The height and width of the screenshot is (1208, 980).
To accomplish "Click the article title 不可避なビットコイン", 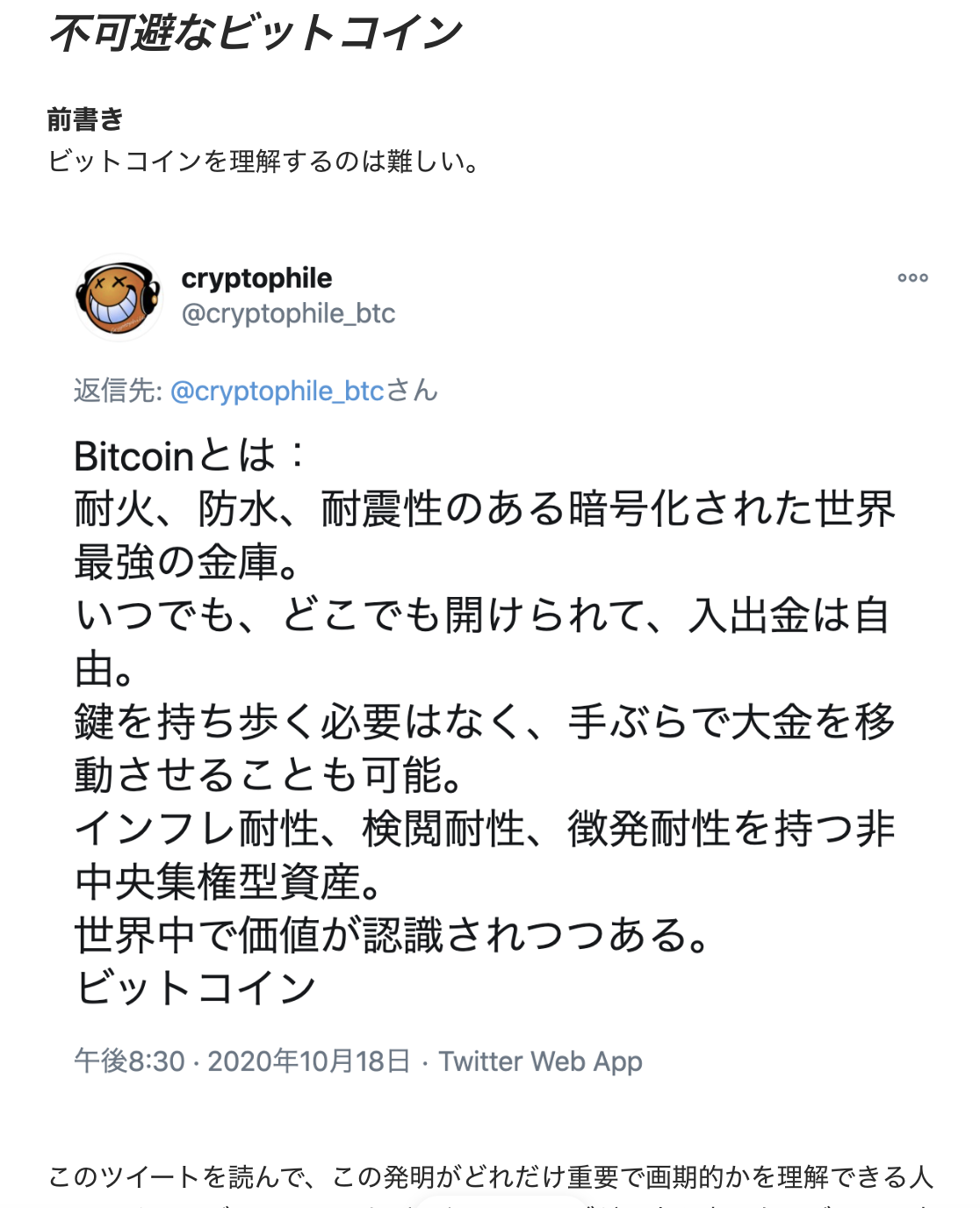I will click(x=255, y=34).
